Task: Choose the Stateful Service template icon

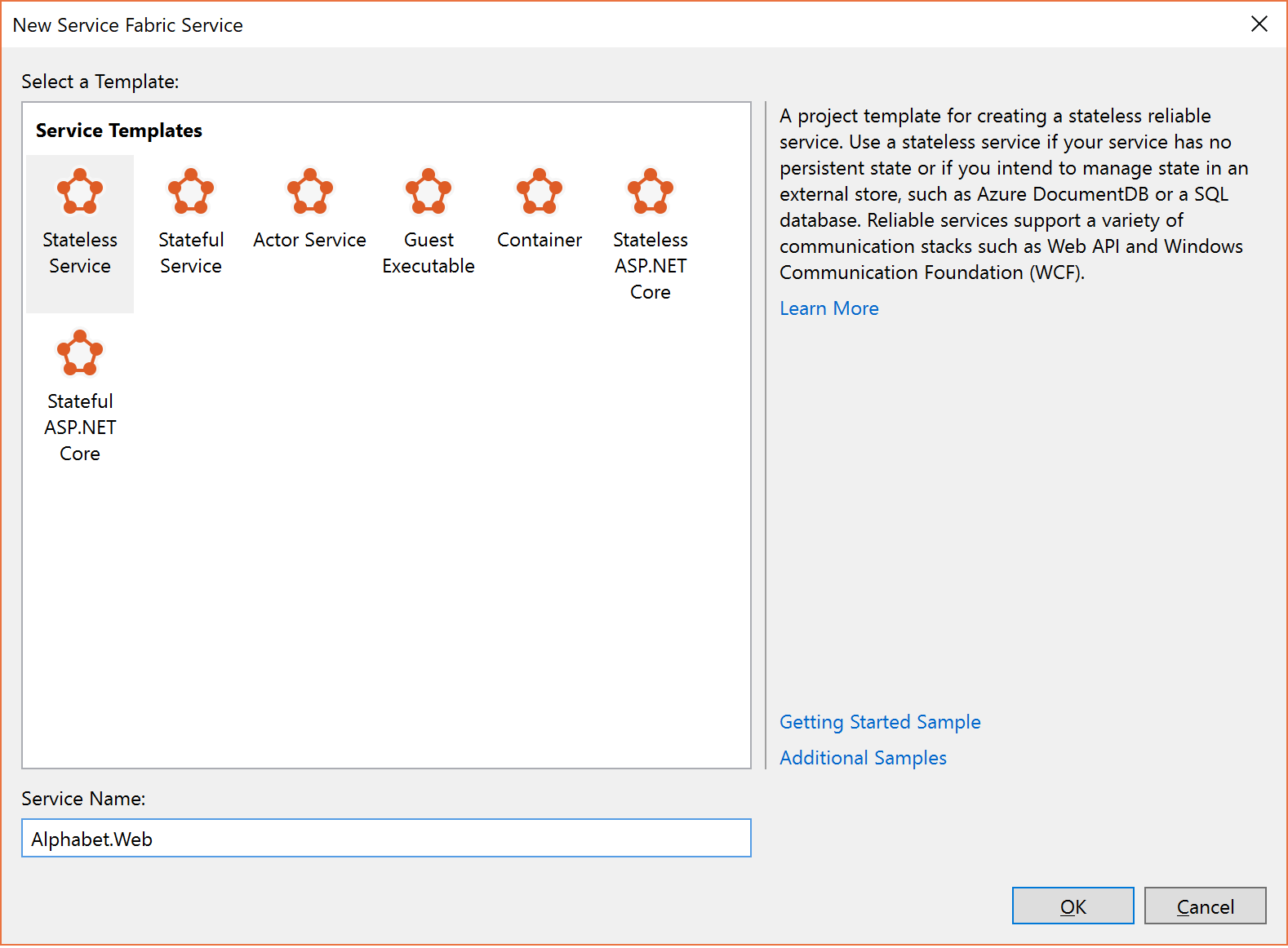Action: click(x=191, y=192)
